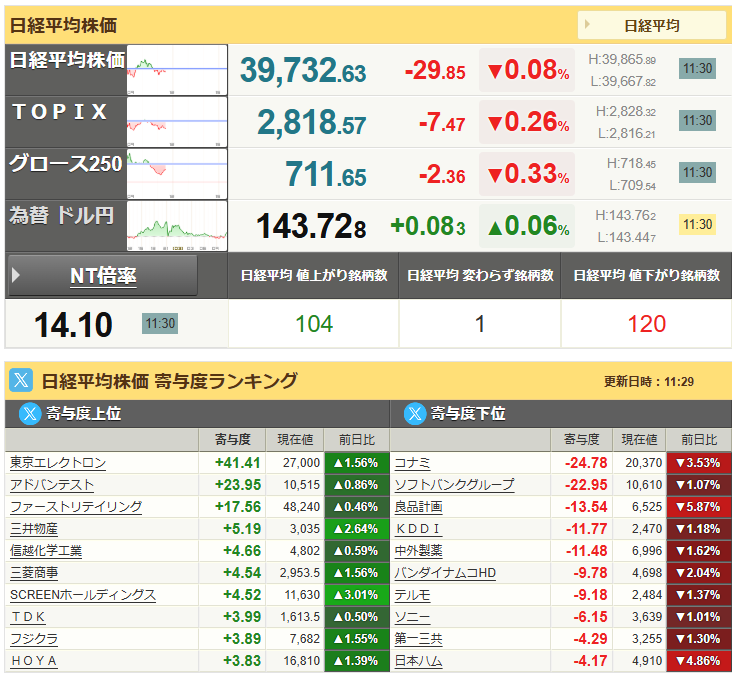Click the 日経平均 値下がり銘柄数 header
This screenshot has height=677, width=736.
(646, 275)
